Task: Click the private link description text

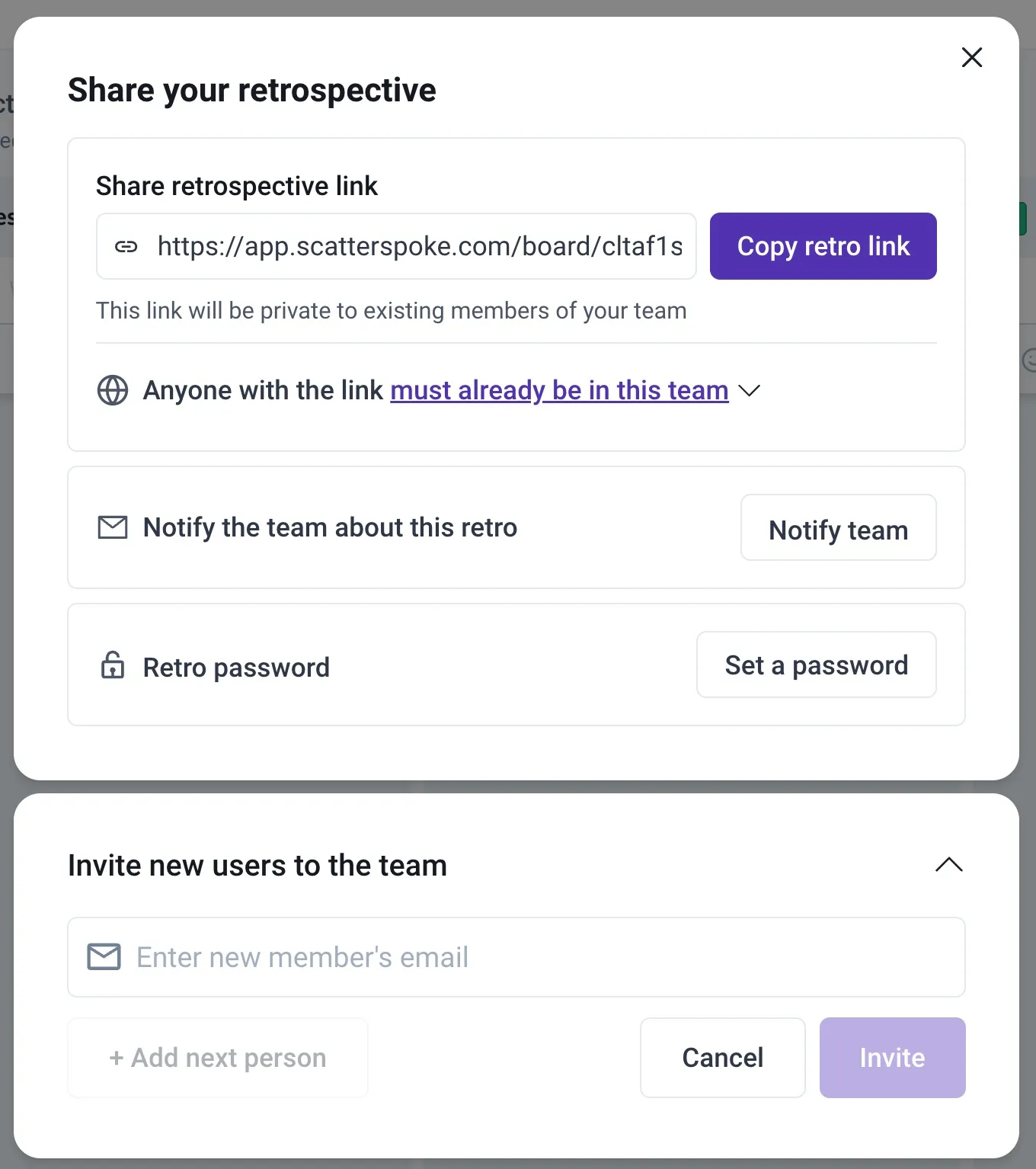Action: point(391,310)
